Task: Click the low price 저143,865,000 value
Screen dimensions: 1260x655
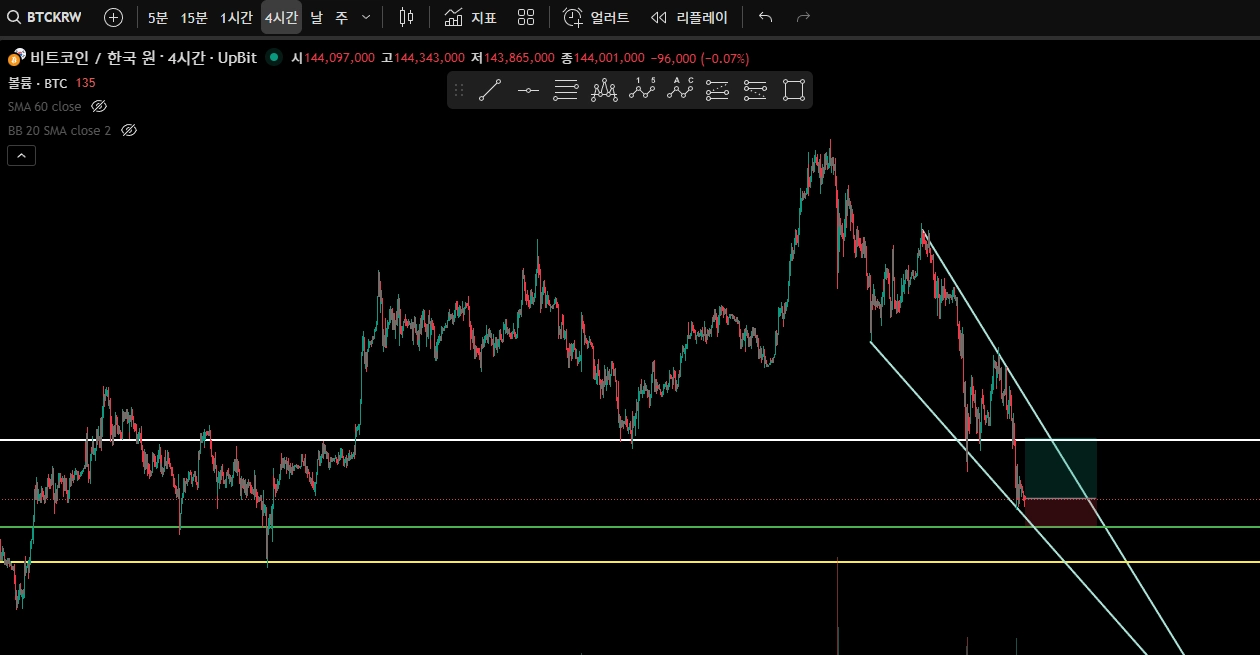Action: click(513, 58)
